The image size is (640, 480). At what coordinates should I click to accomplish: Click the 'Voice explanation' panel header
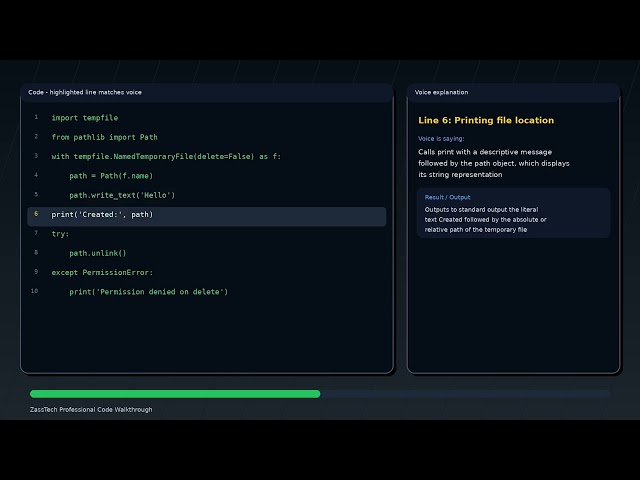click(x=441, y=92)
